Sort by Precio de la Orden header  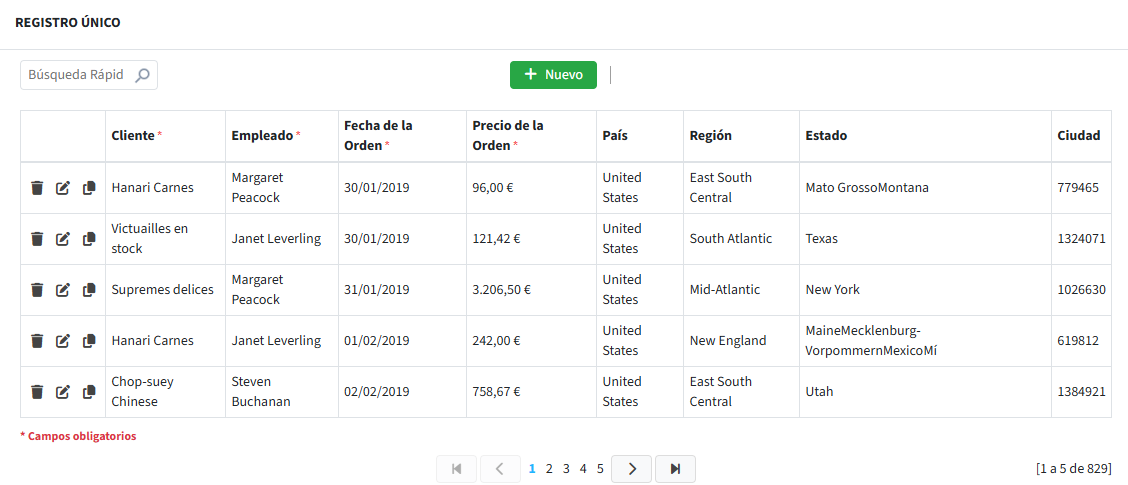(507, 136)
